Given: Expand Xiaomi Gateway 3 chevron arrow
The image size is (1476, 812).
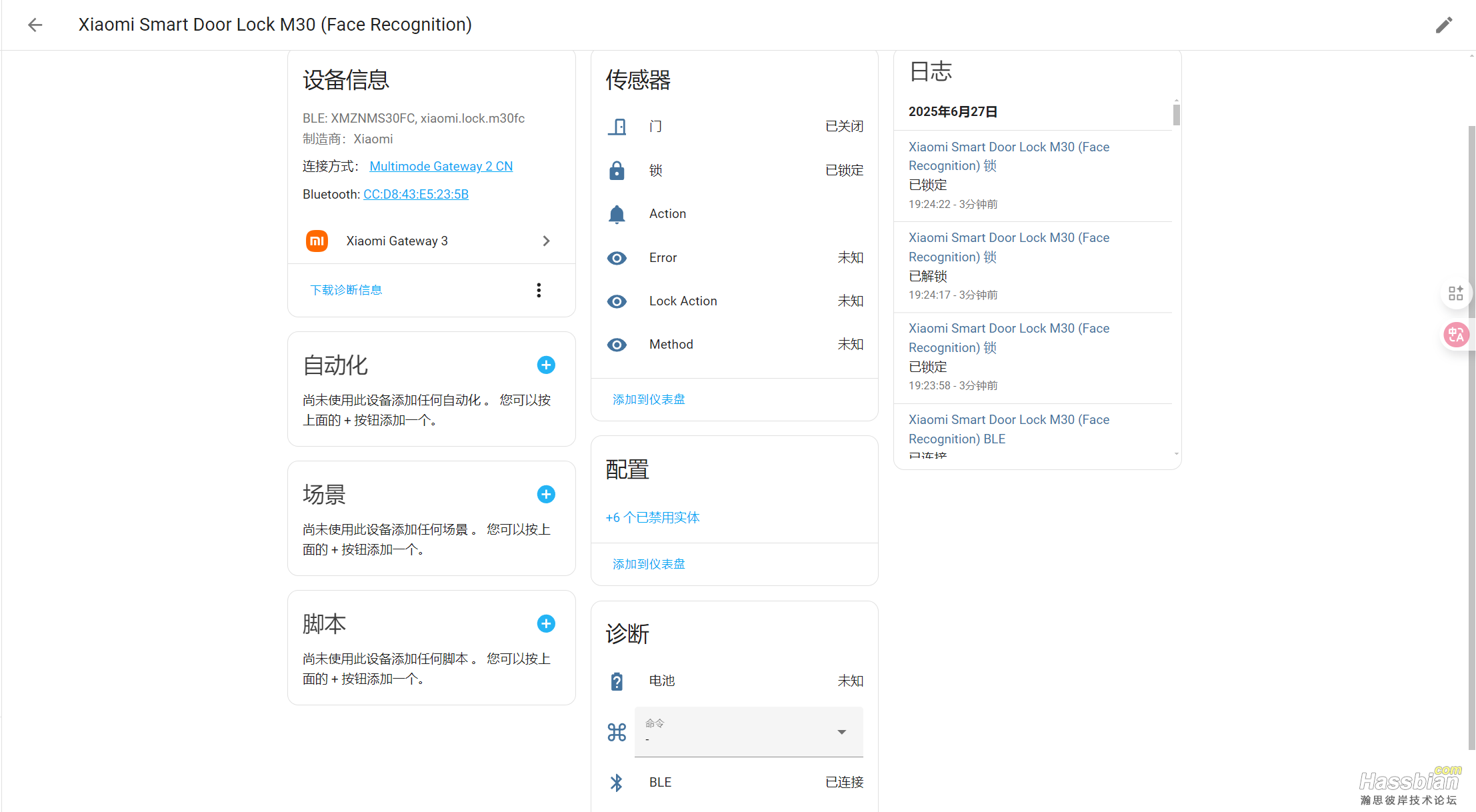Looking at the screenshot, I should point(546,241).
